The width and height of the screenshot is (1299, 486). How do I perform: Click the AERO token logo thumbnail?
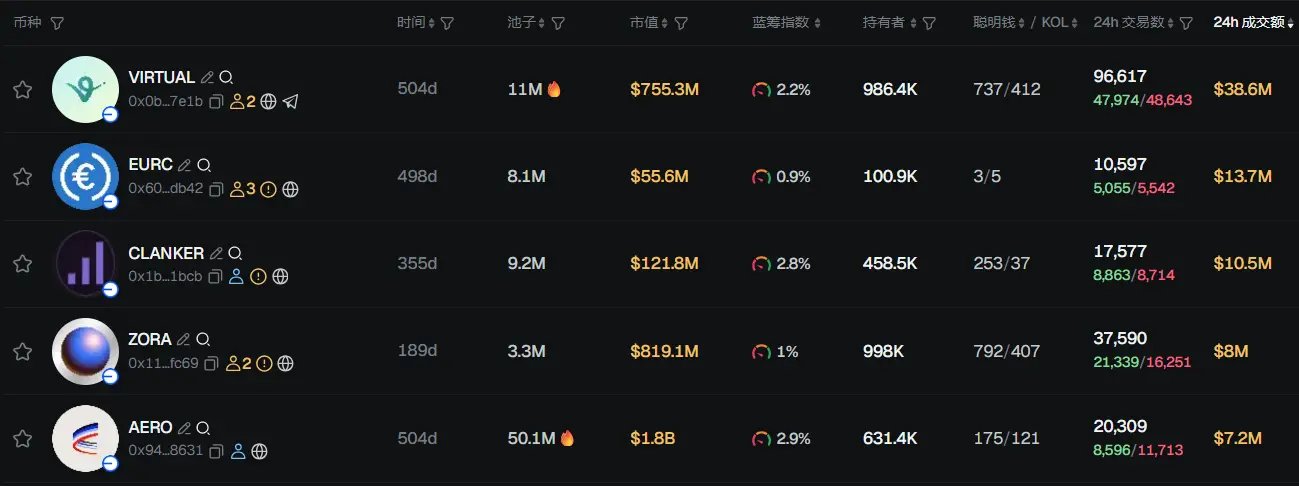[x=85, y=438]
